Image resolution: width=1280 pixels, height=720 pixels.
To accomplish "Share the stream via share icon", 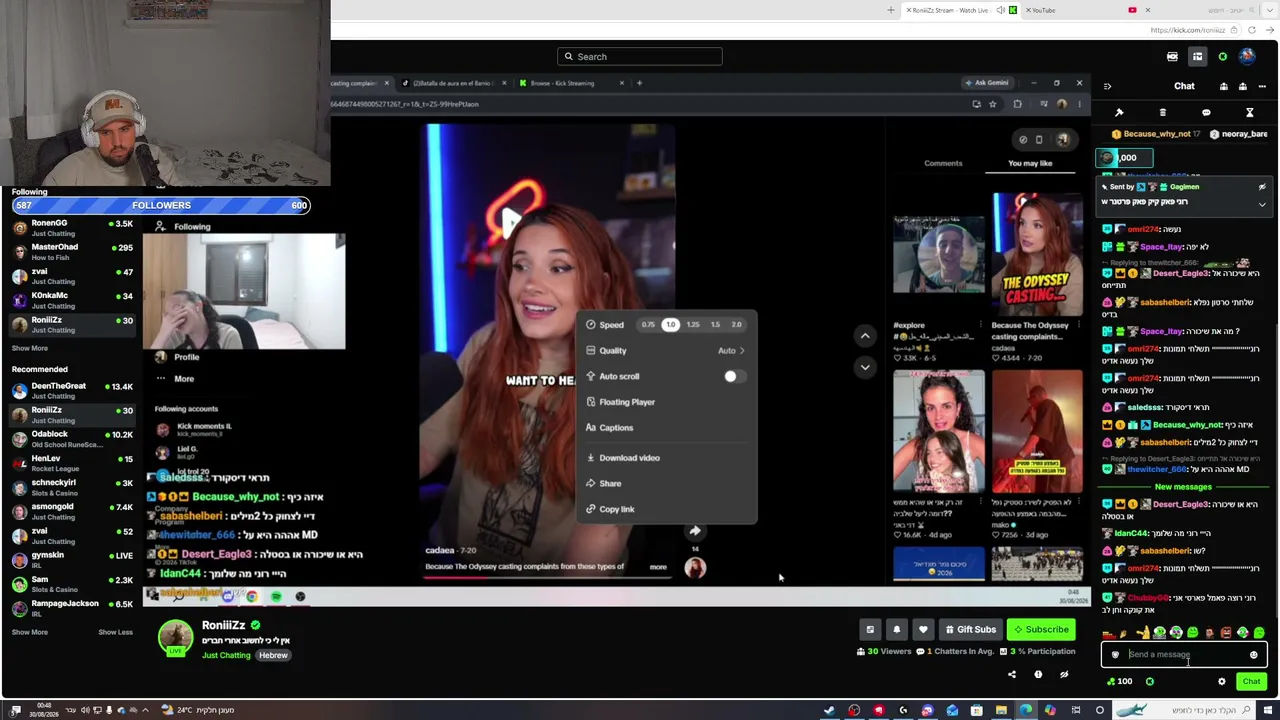I will click(1012, 675).
